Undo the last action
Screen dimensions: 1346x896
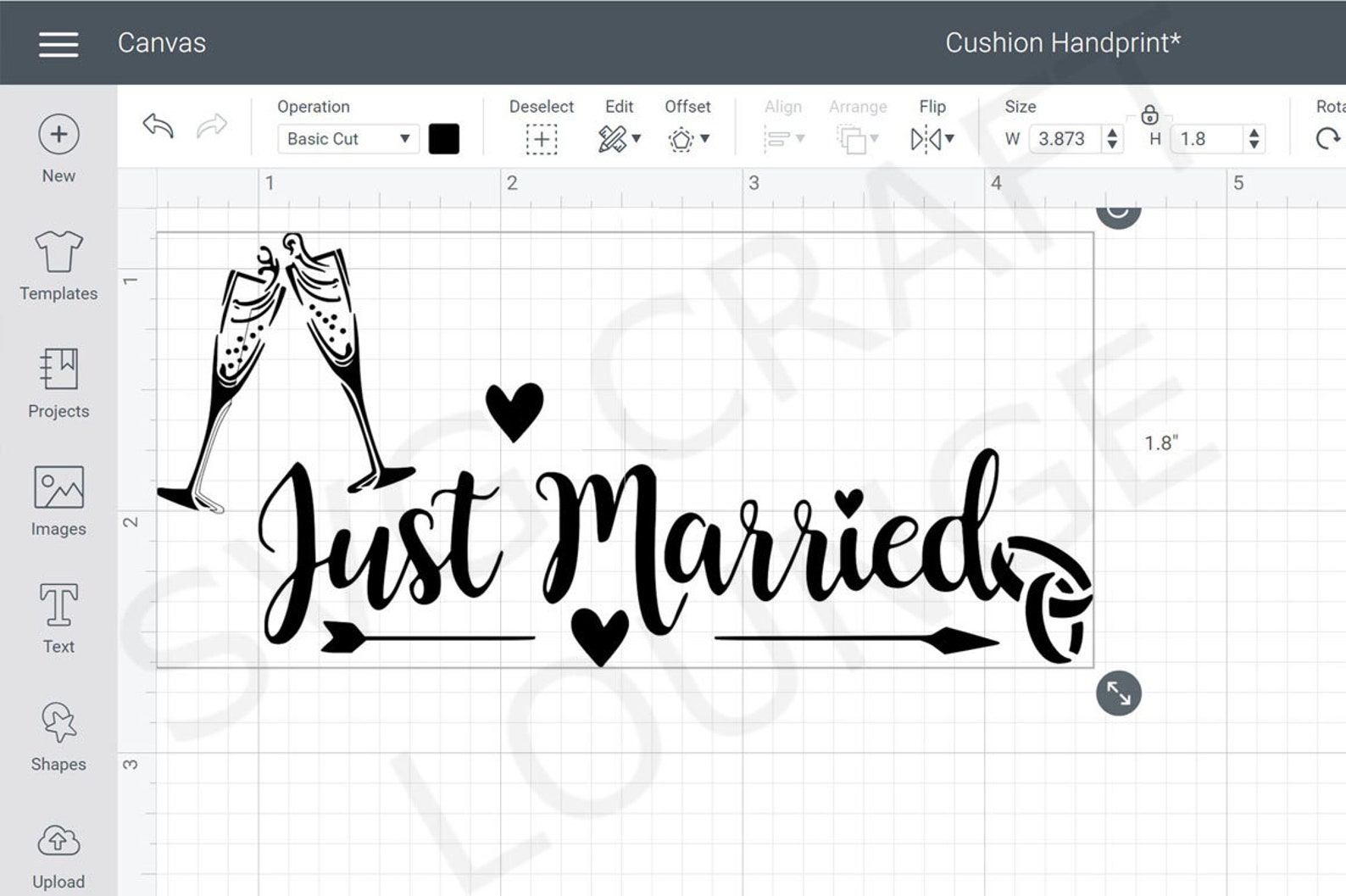coord(159,125)
